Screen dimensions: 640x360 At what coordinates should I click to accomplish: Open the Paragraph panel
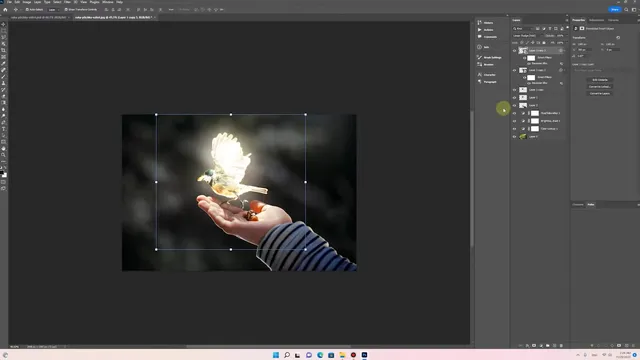(487, 82)
